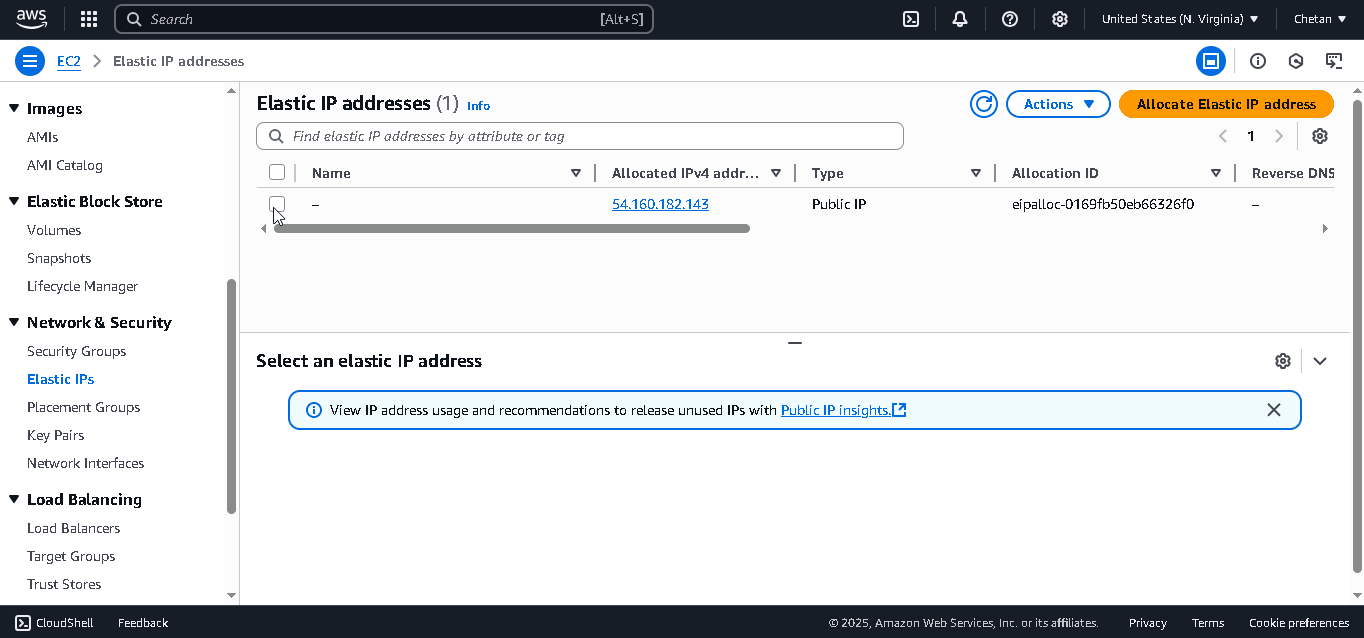Click the info icon in the banner

click(x=314, y=410)
